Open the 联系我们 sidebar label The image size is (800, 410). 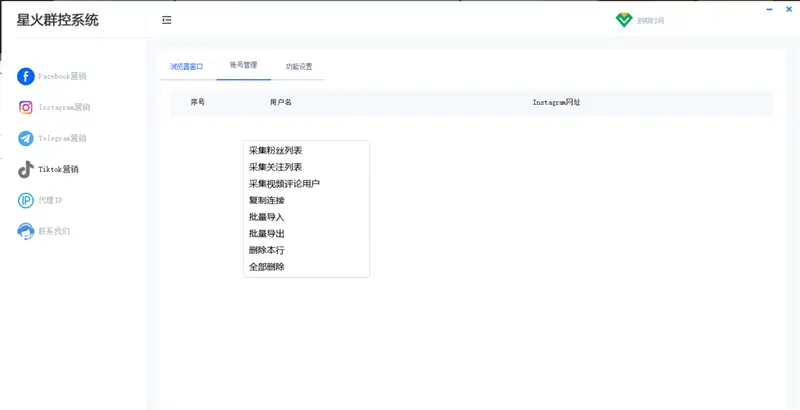[54, 232]
